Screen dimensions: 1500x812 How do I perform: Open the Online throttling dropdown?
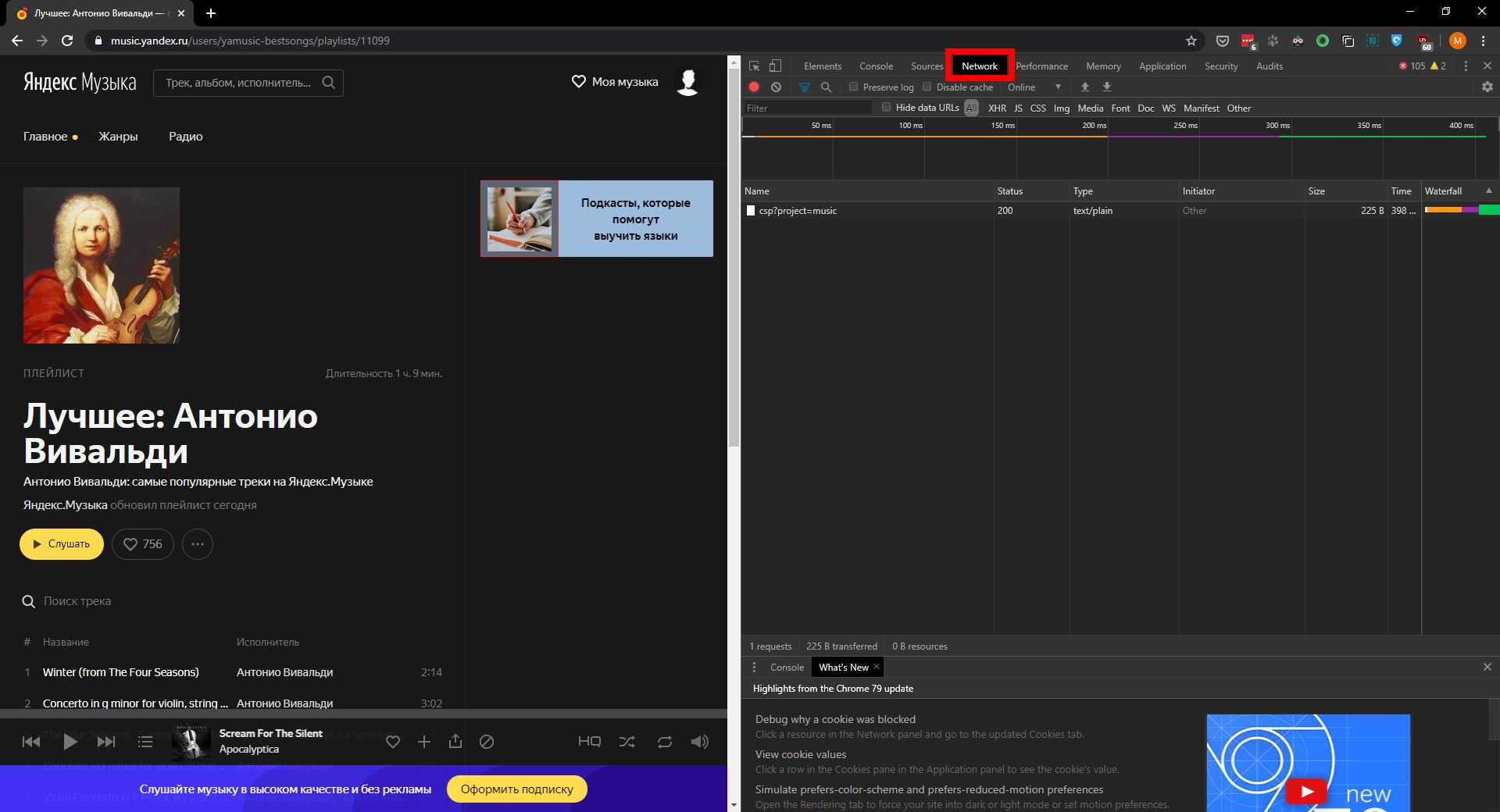tap(1034, 87)
